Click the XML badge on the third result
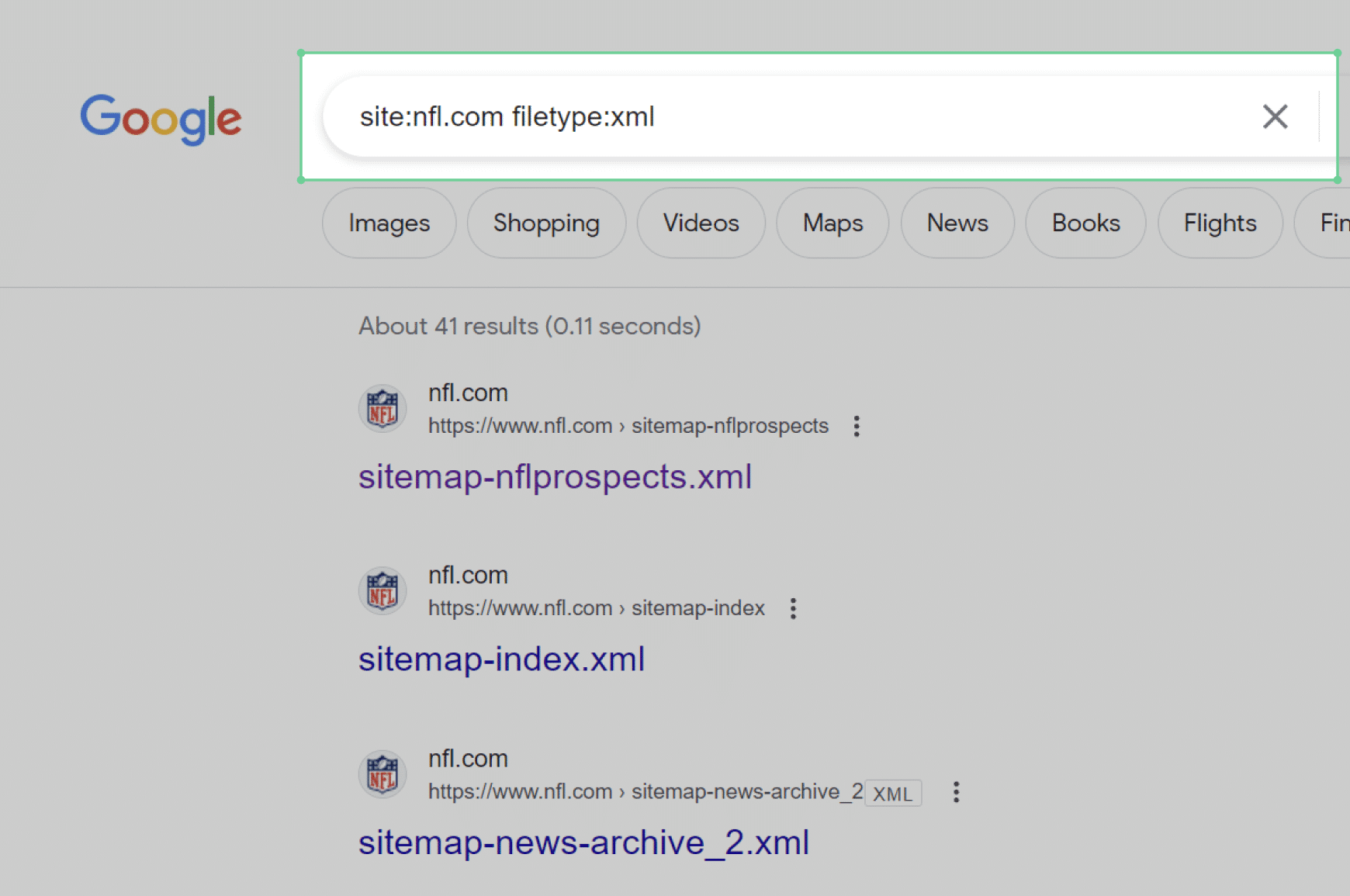Viewport: 1350px width, 896px height. pos(892,794)
